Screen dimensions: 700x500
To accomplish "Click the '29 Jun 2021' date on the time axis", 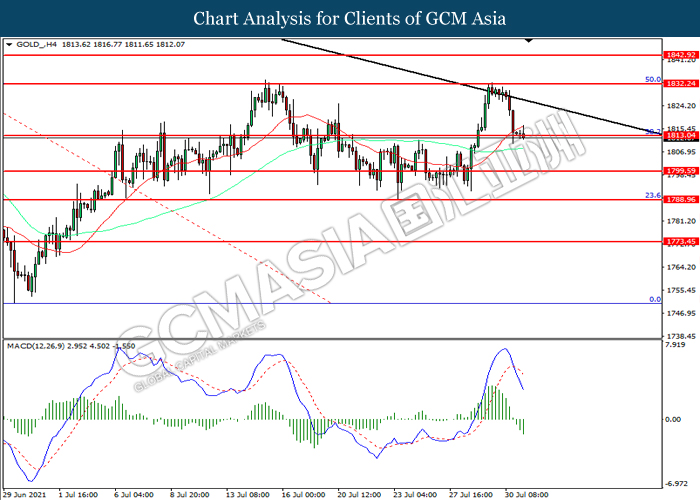I will click(24, 493).
